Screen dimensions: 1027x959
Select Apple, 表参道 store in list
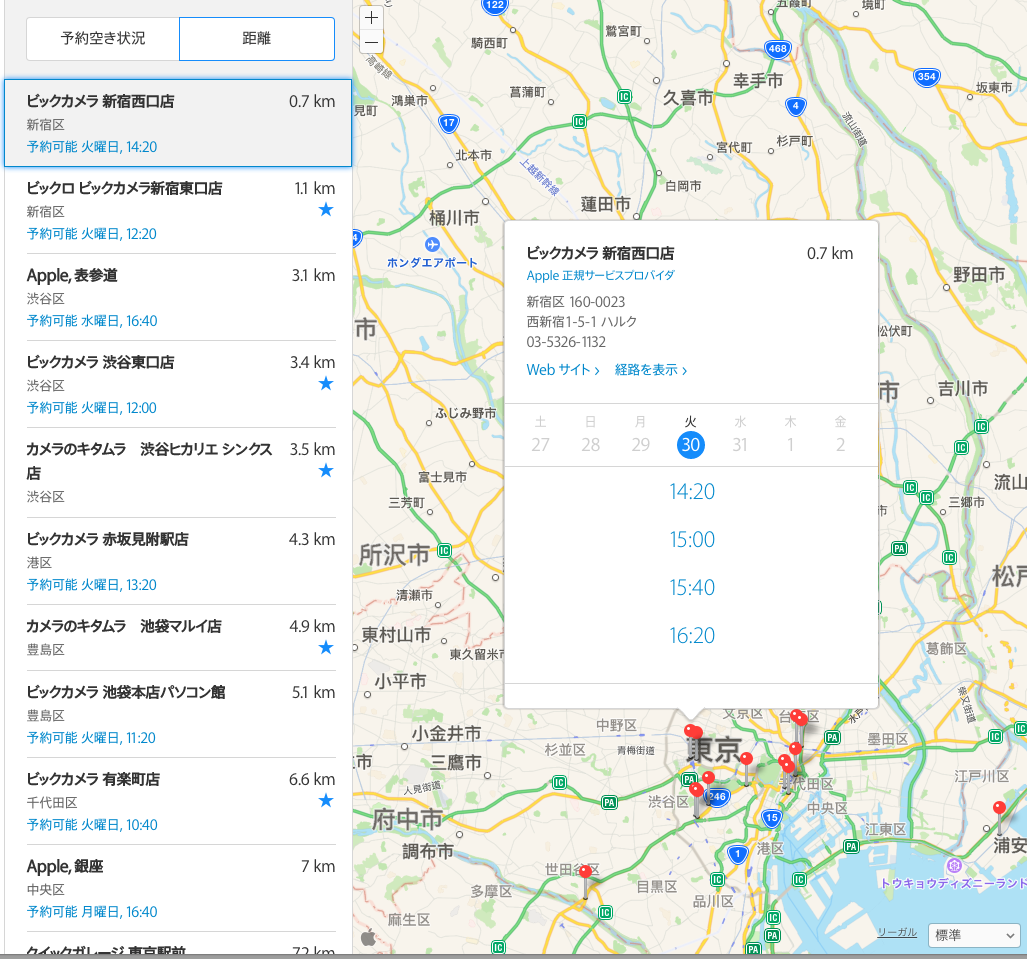tap(181, 297)
